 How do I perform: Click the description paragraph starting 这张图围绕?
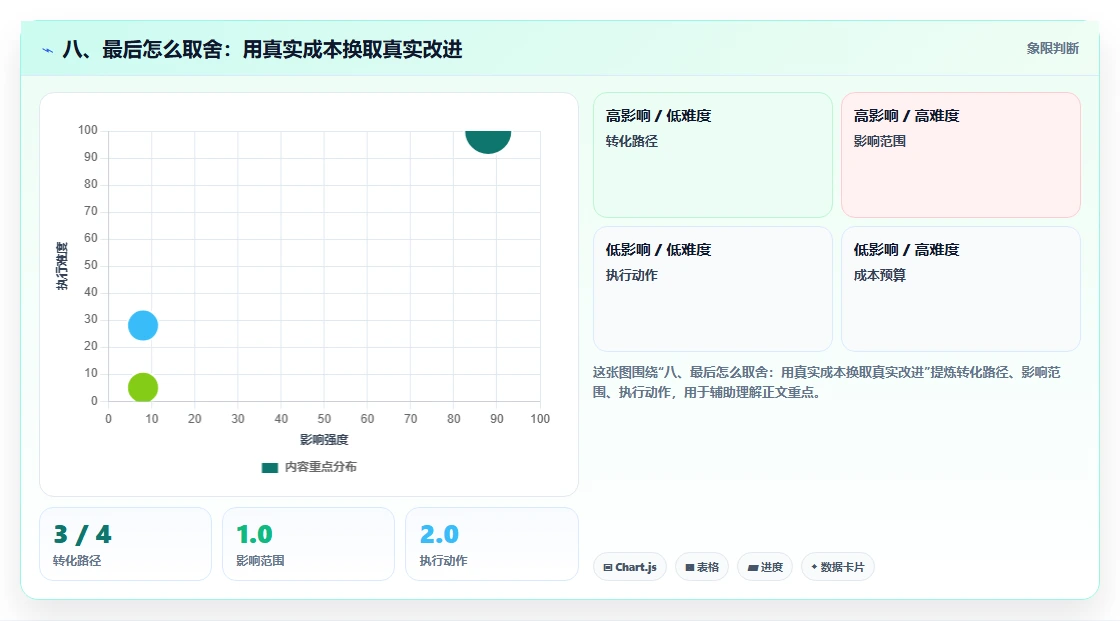click(826, 382)
